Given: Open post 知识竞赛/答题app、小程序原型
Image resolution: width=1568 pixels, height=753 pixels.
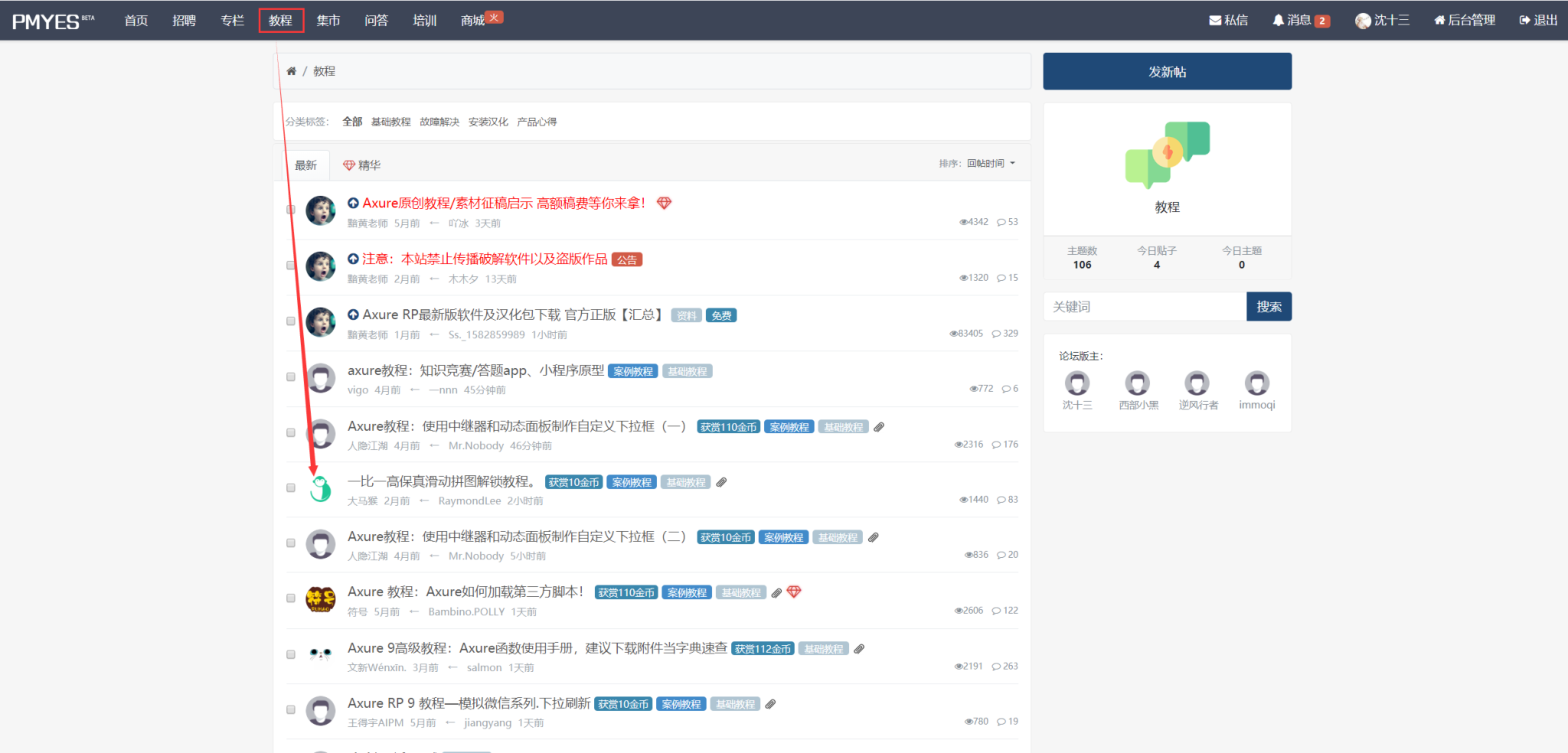Looking at the screenshot, I should [475, 370].
